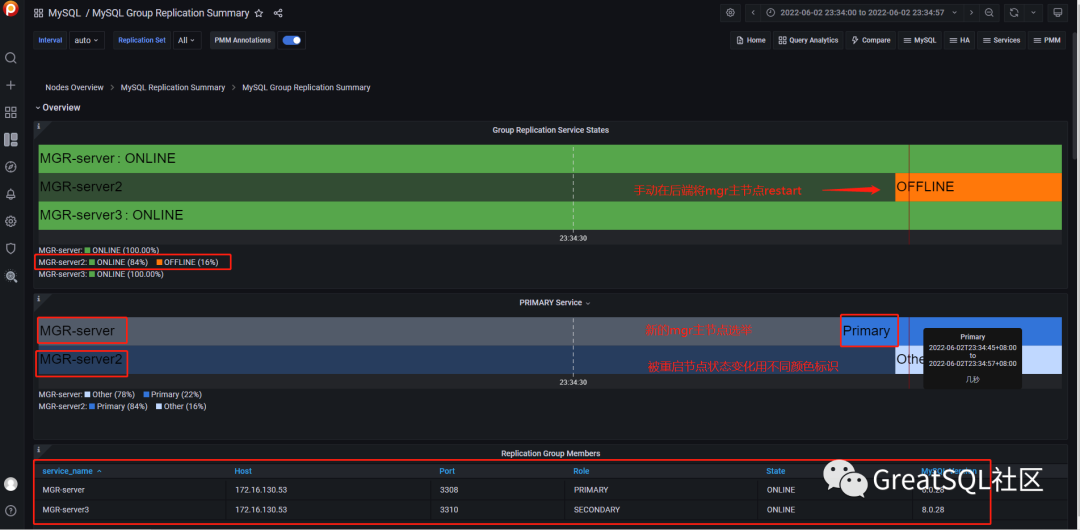Click the Replication Group Members panel title
This screenshot has height=530, width=1080.
550,453
